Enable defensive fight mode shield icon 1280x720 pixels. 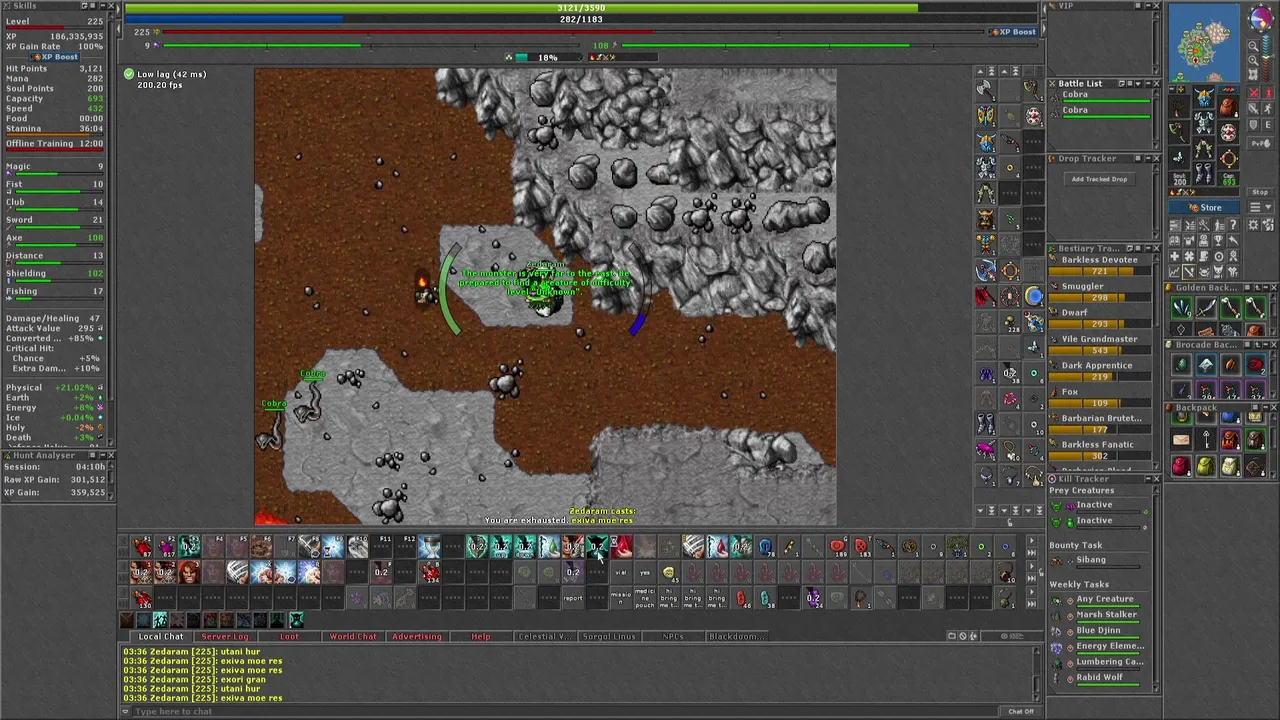[x=1254, y=125]
